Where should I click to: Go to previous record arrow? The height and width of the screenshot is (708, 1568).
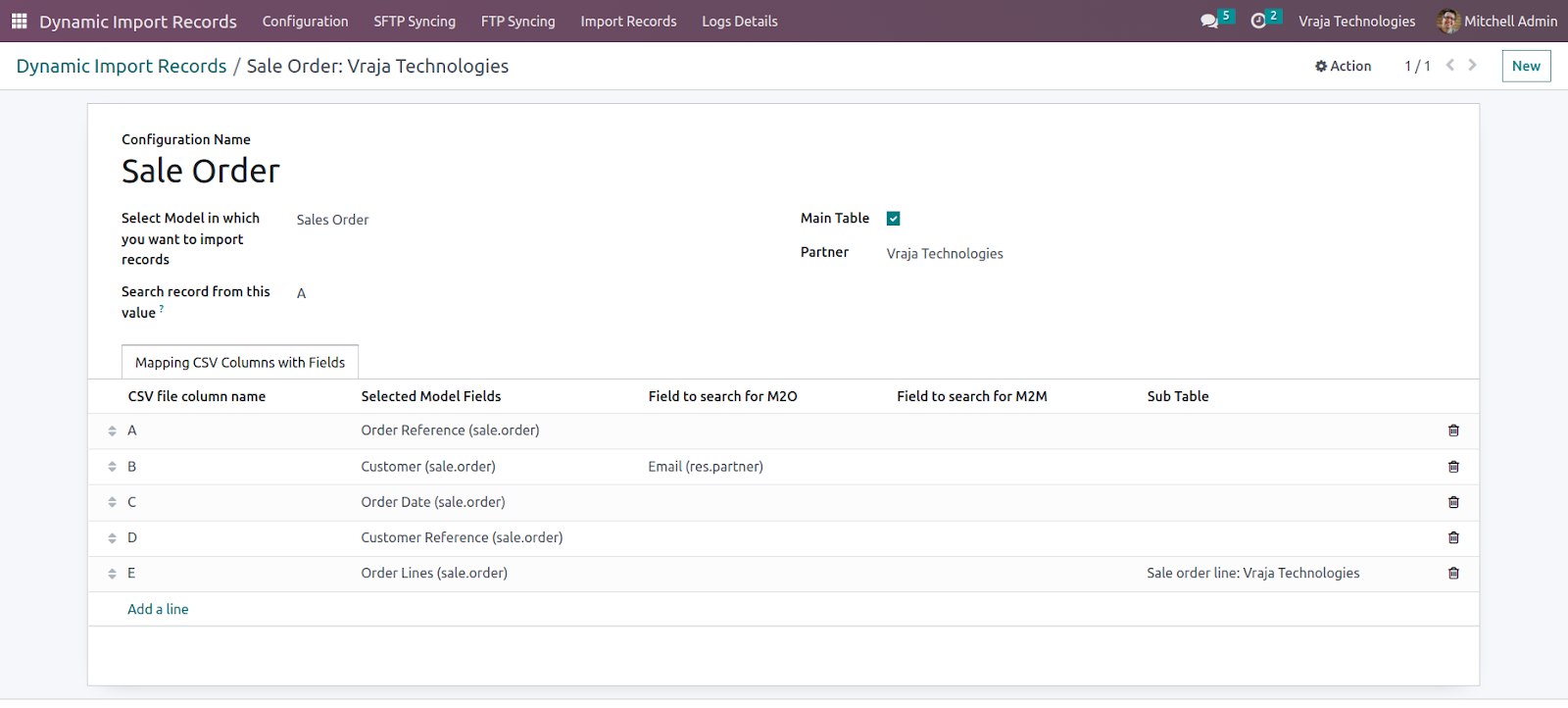(1450, 65)
